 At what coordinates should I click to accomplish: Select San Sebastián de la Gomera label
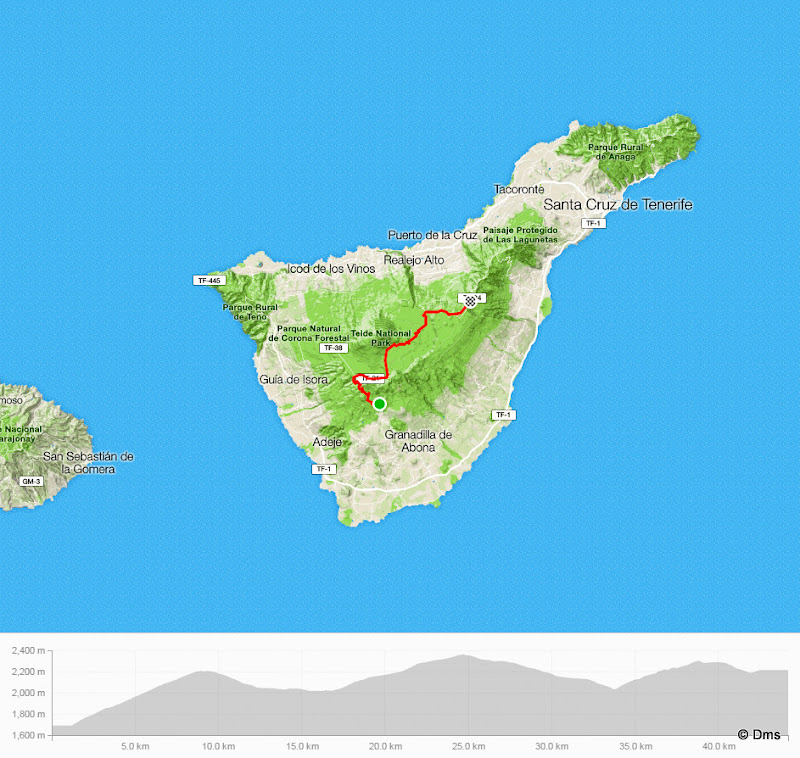(x=88, y=462)
